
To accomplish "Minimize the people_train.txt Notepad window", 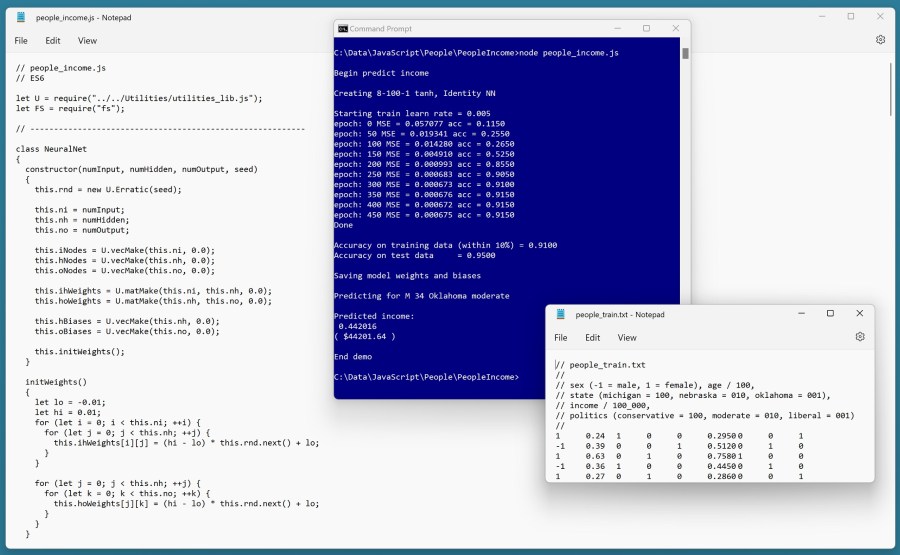I will [801, 313].
